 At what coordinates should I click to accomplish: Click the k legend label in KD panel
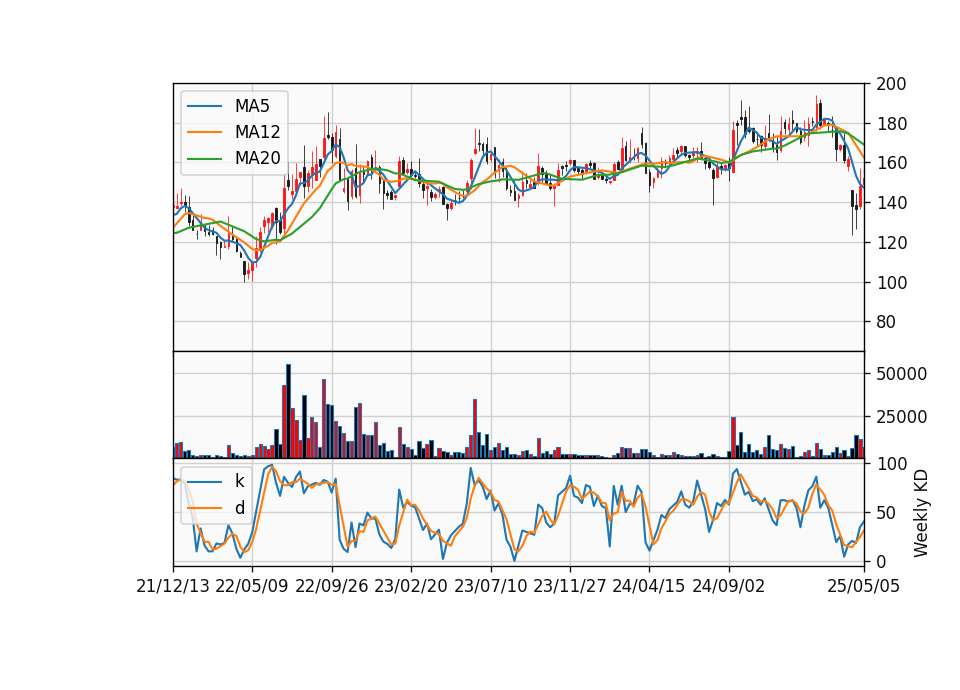pyautogui.click(x=239, y=481)
